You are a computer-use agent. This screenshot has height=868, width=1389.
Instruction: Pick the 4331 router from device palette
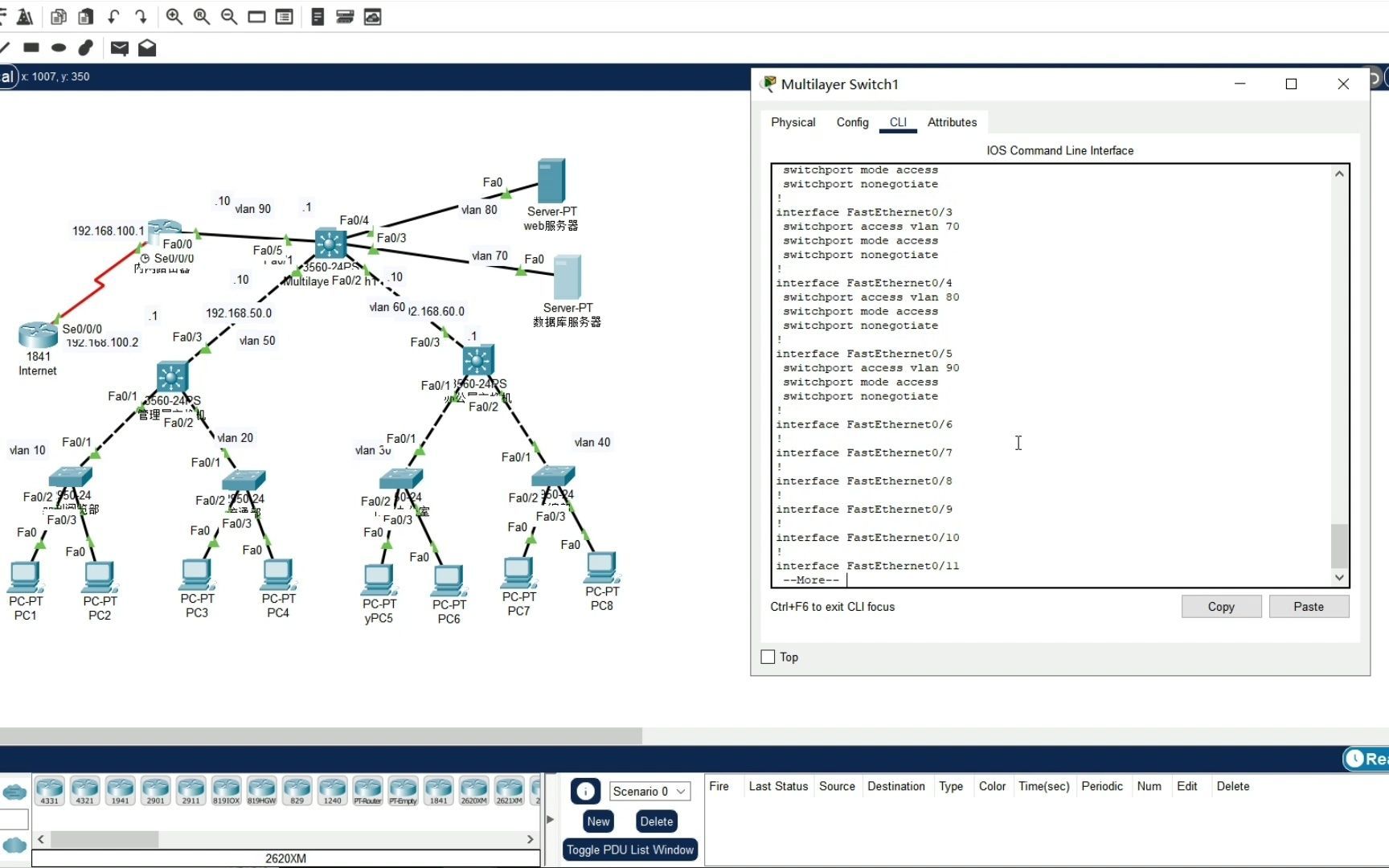[50, 791]
